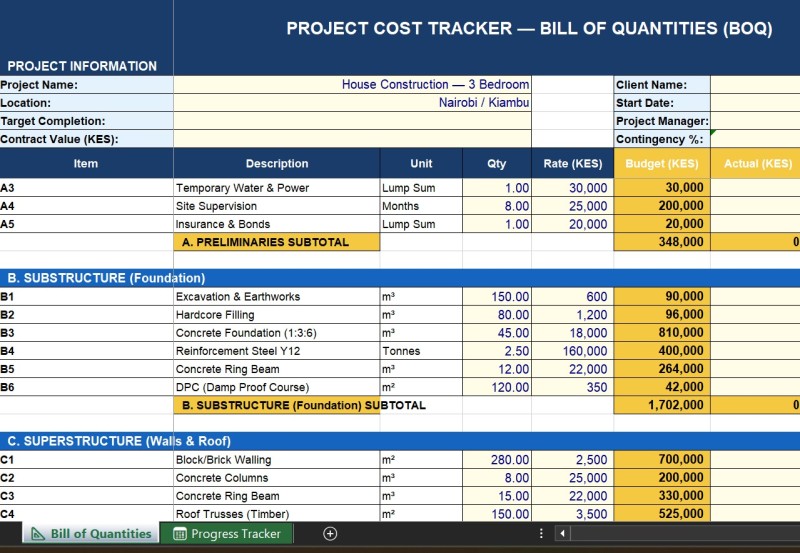800x553 pixels.
Task: Click the Start Date value cell
Action: coord(755,103)
